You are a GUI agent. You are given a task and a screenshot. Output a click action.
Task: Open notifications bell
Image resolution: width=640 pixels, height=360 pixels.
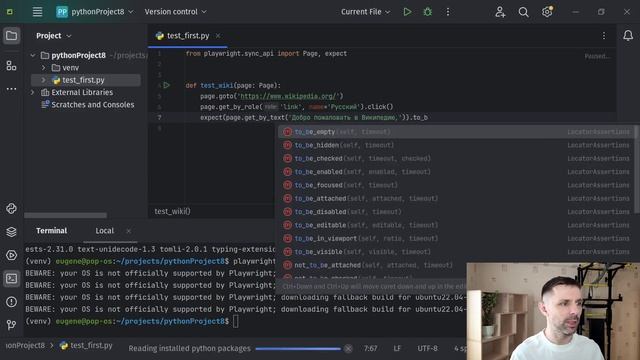628,36
